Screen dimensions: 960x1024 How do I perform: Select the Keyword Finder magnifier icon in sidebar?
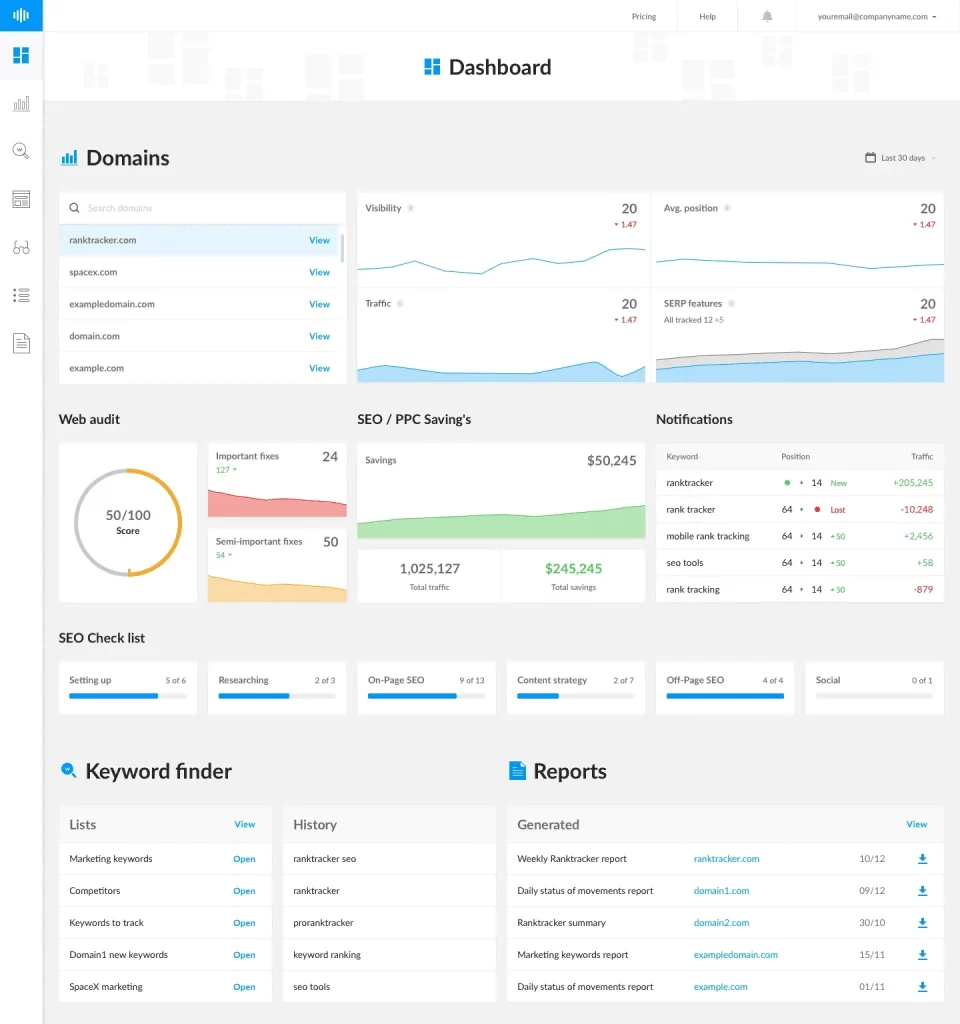click(x=21, y=151)
